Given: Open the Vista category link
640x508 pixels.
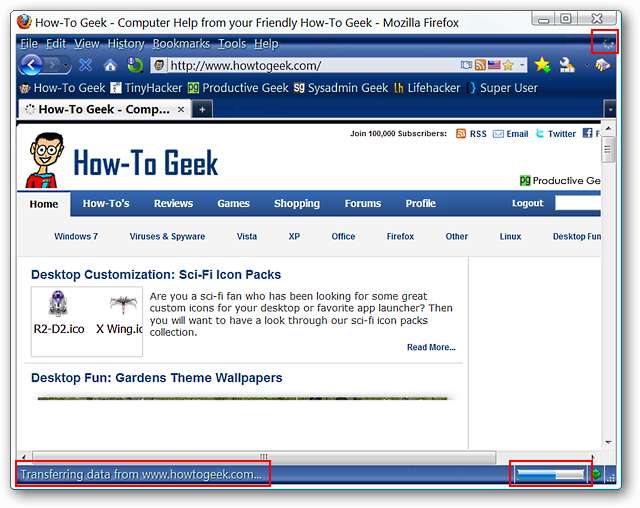Looking at the screenshot, I should [x=247, y=236].
